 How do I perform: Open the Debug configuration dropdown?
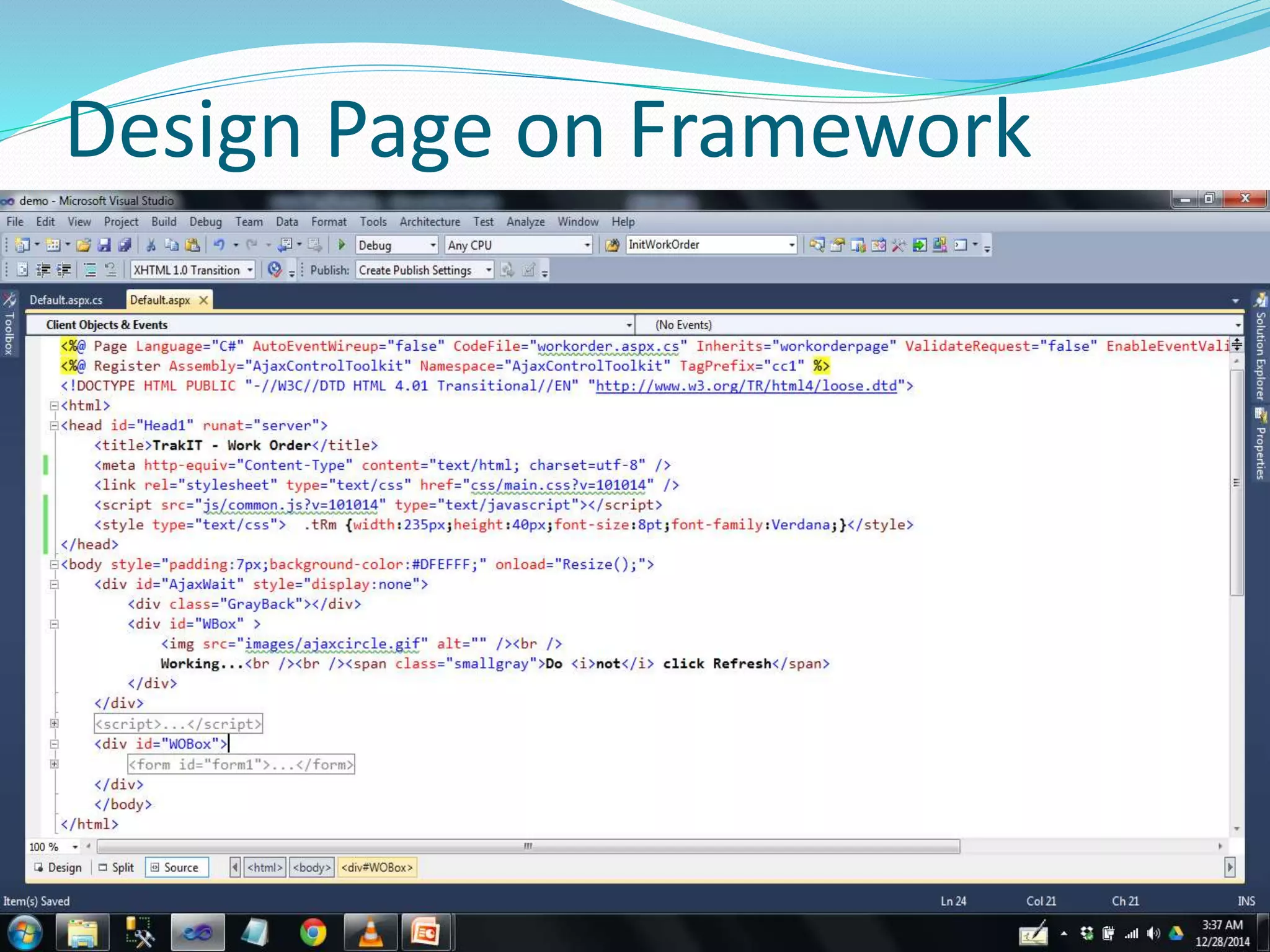[433, 245]
